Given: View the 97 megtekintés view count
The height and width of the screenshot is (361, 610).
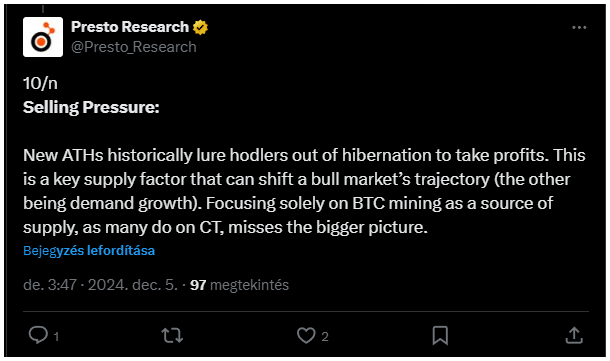Looking at the screenshot, I should (239, 285).
